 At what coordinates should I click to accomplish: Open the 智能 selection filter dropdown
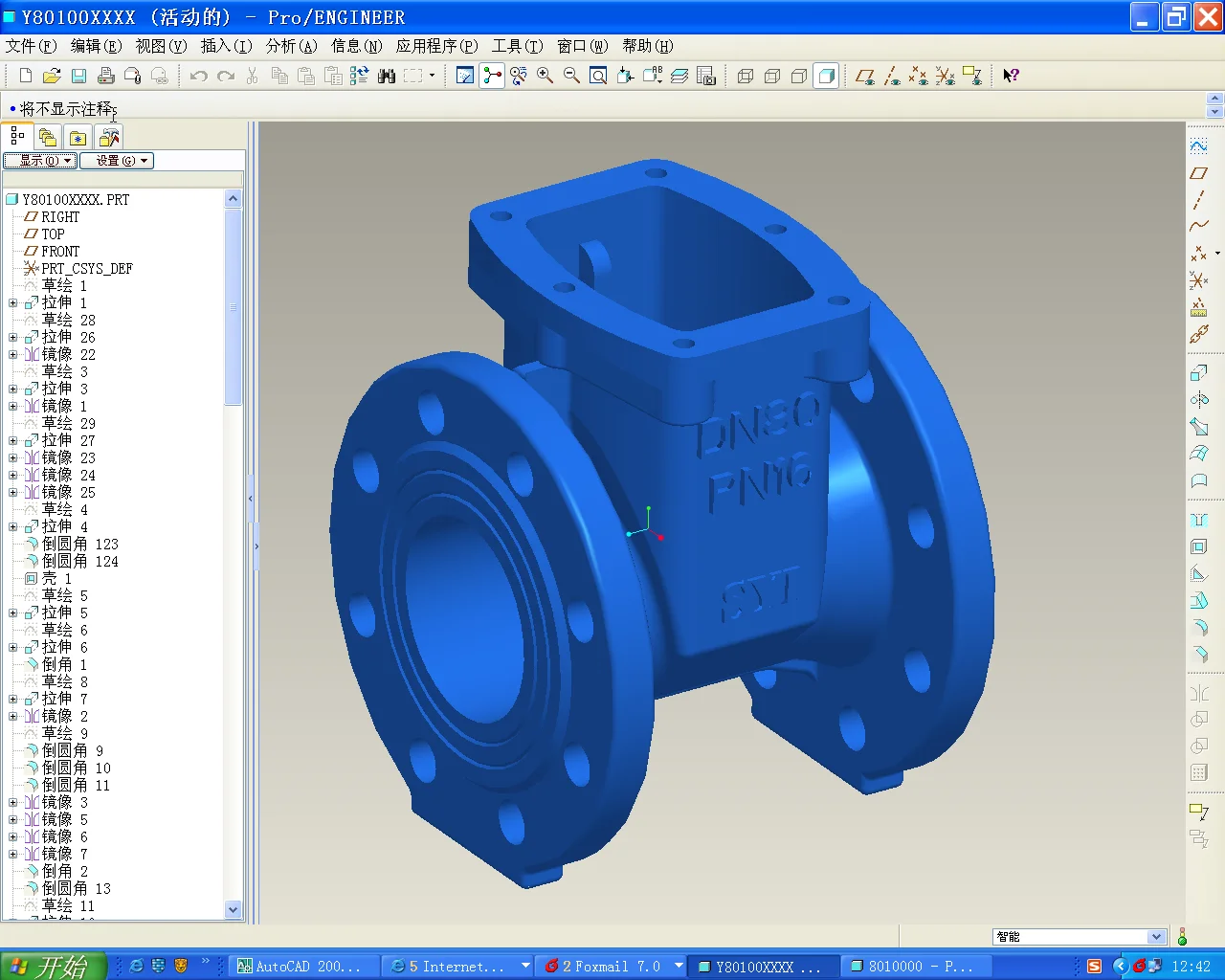click(x=1156, y=937)
